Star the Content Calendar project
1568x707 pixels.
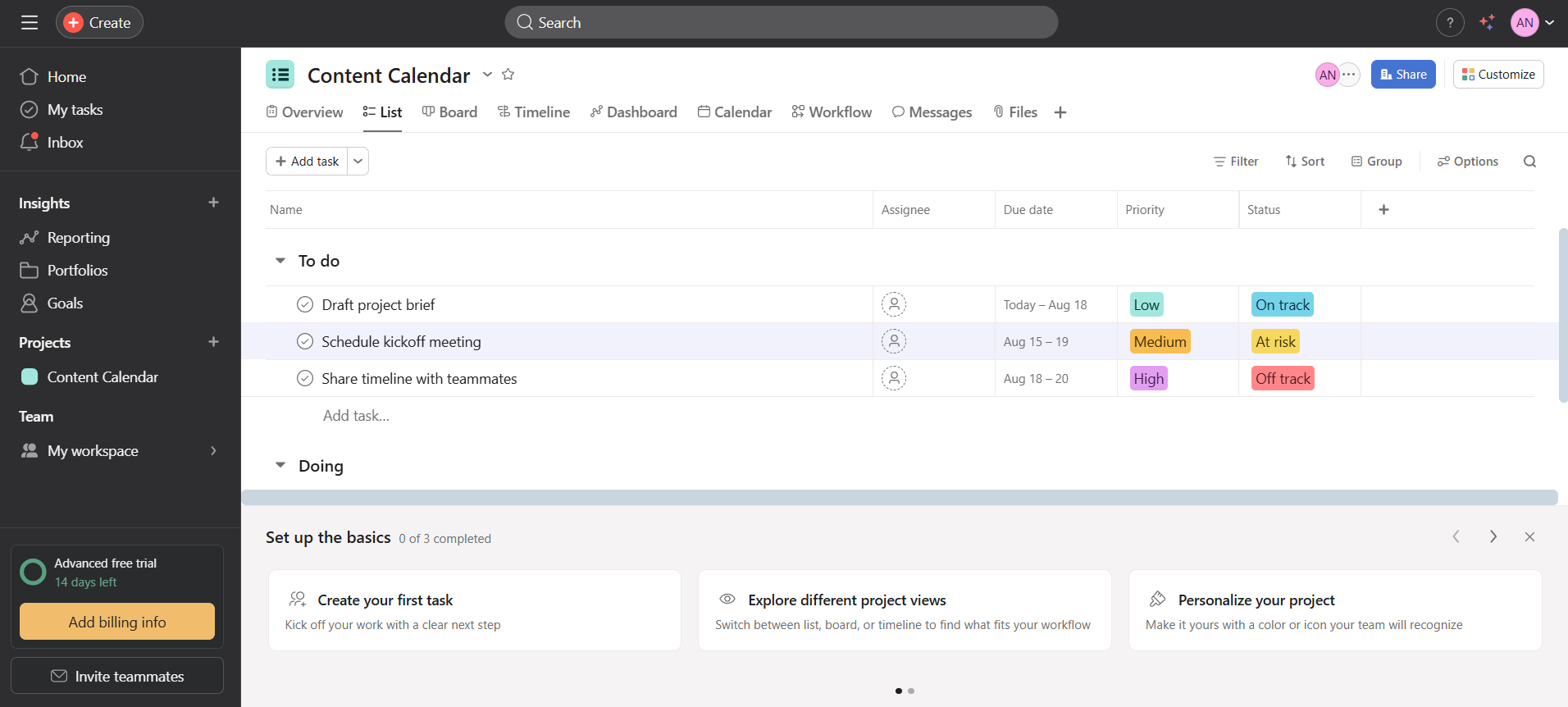click(x=508, y=75)
